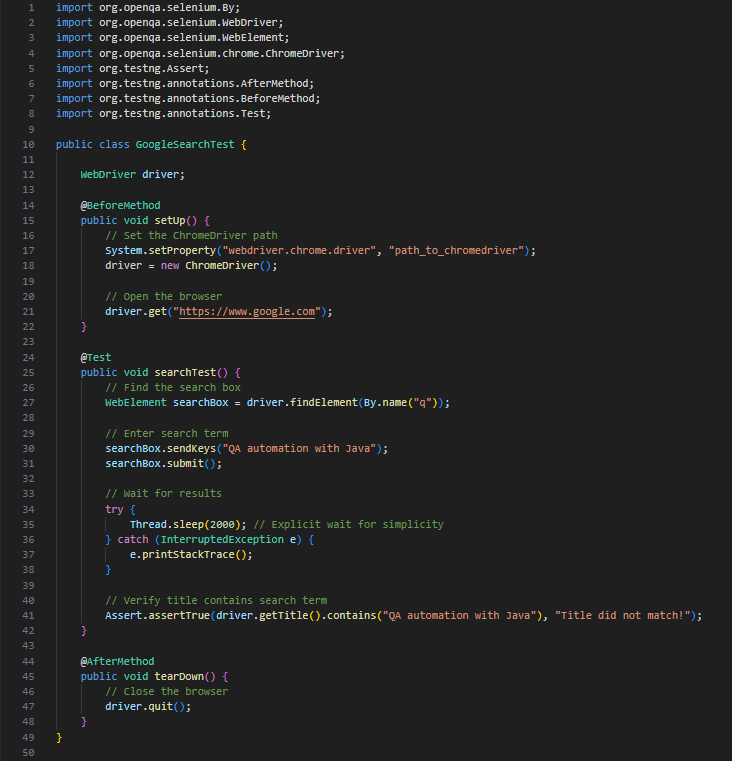Click e.printStackTrace() statement
This screenshot has width=732, height=761.
(191, 555)
